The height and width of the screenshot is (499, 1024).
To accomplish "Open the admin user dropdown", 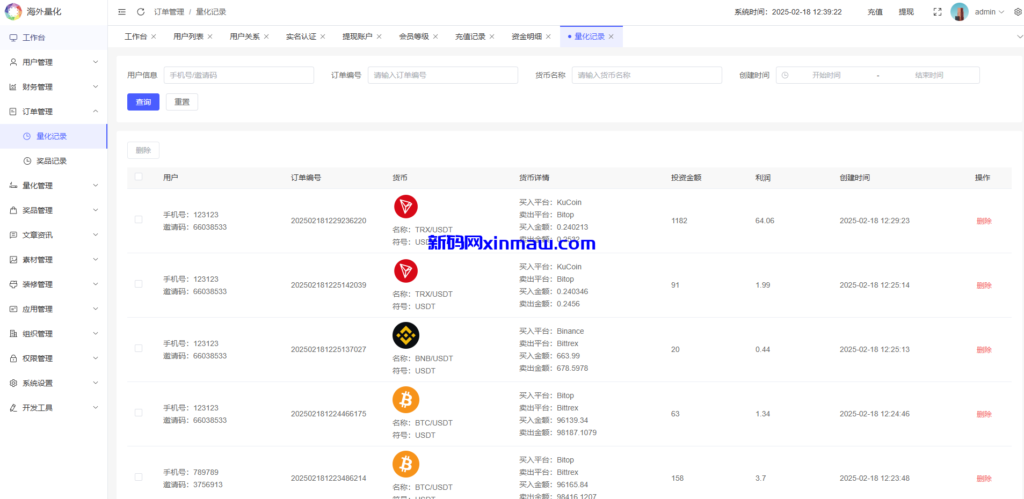I will (989, 12).
